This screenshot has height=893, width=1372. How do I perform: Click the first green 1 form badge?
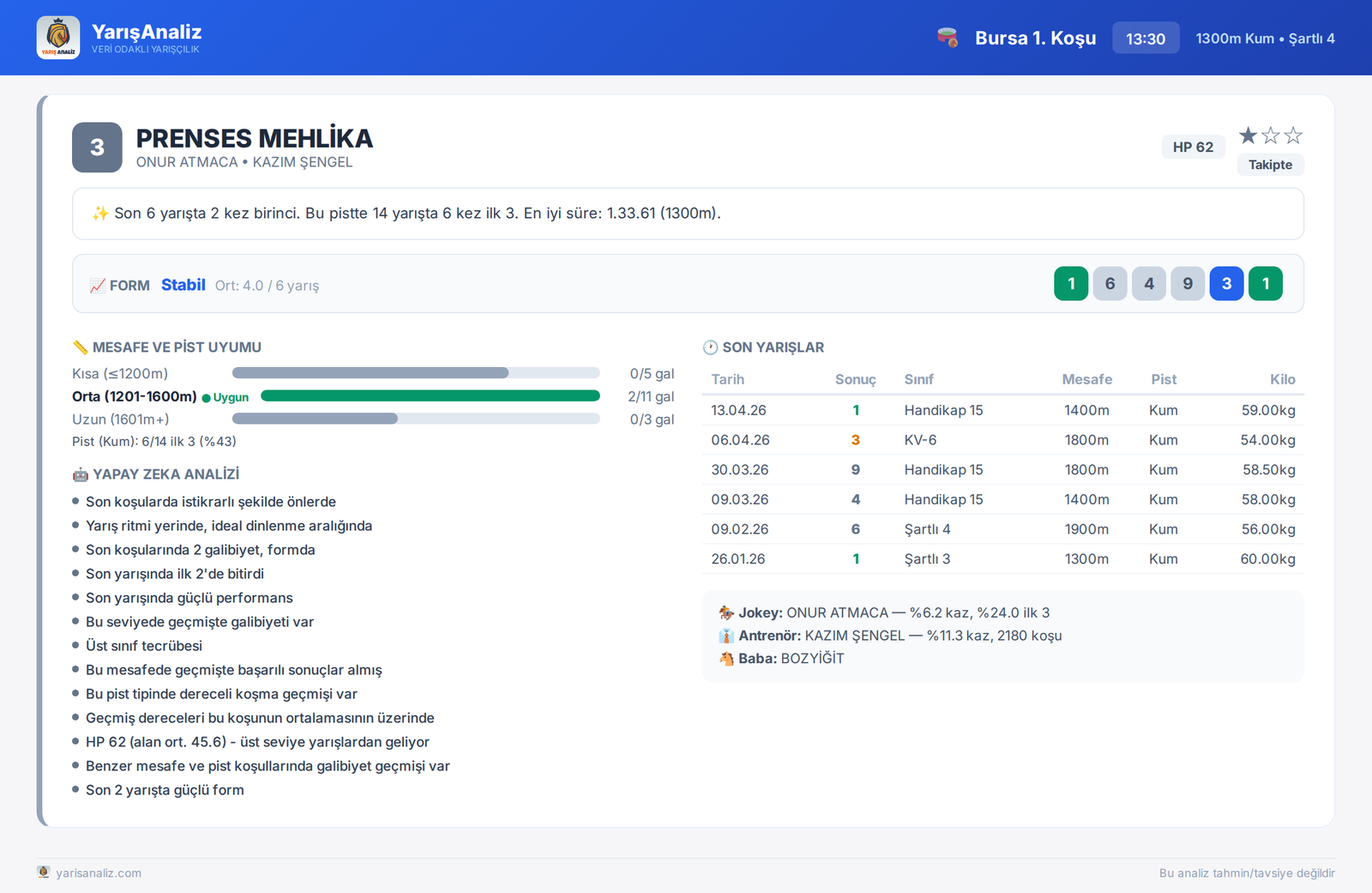pyautogui.click(x=1071, y=284)
